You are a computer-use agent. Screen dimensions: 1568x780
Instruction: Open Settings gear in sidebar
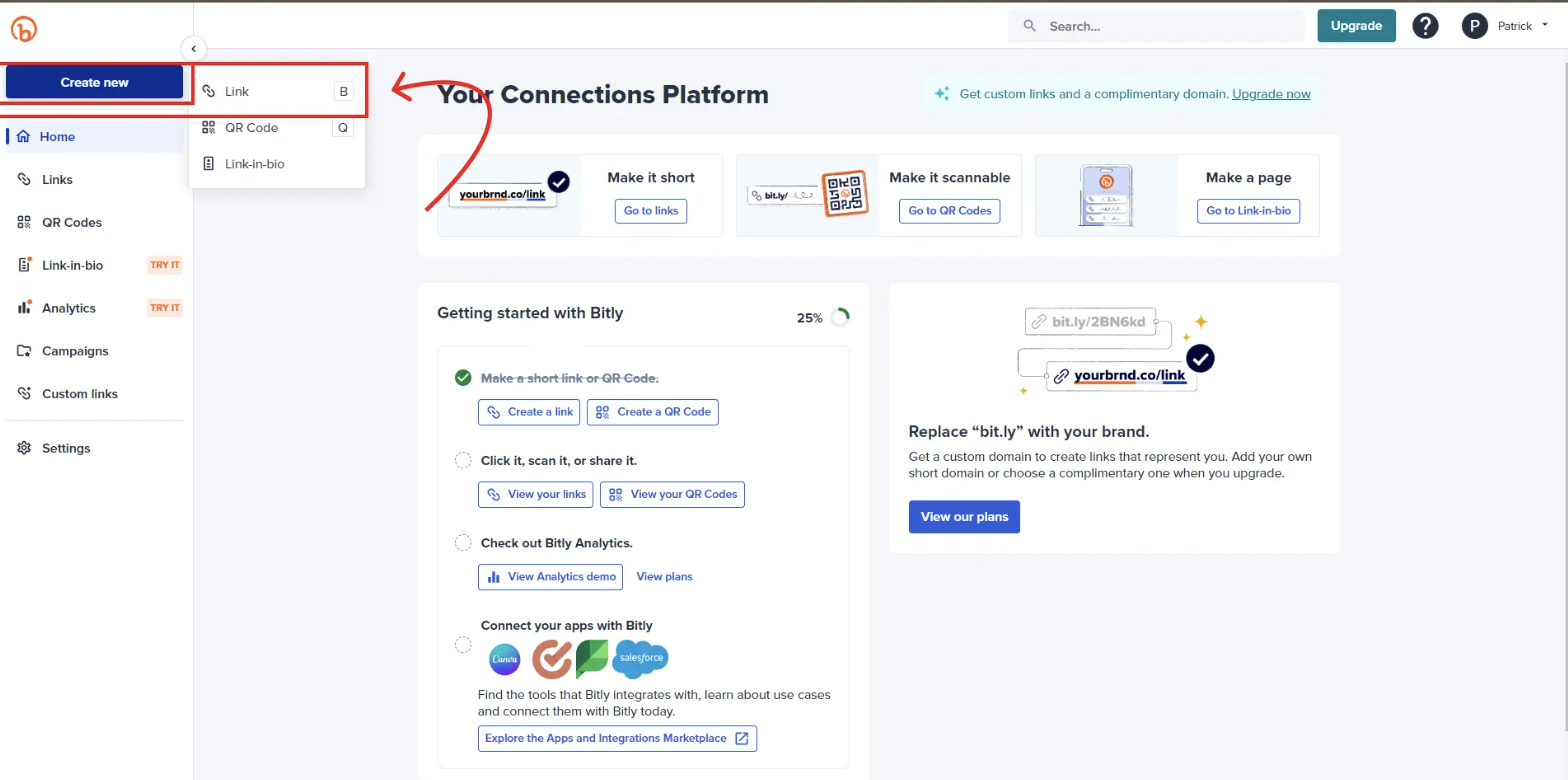[24, 448]
